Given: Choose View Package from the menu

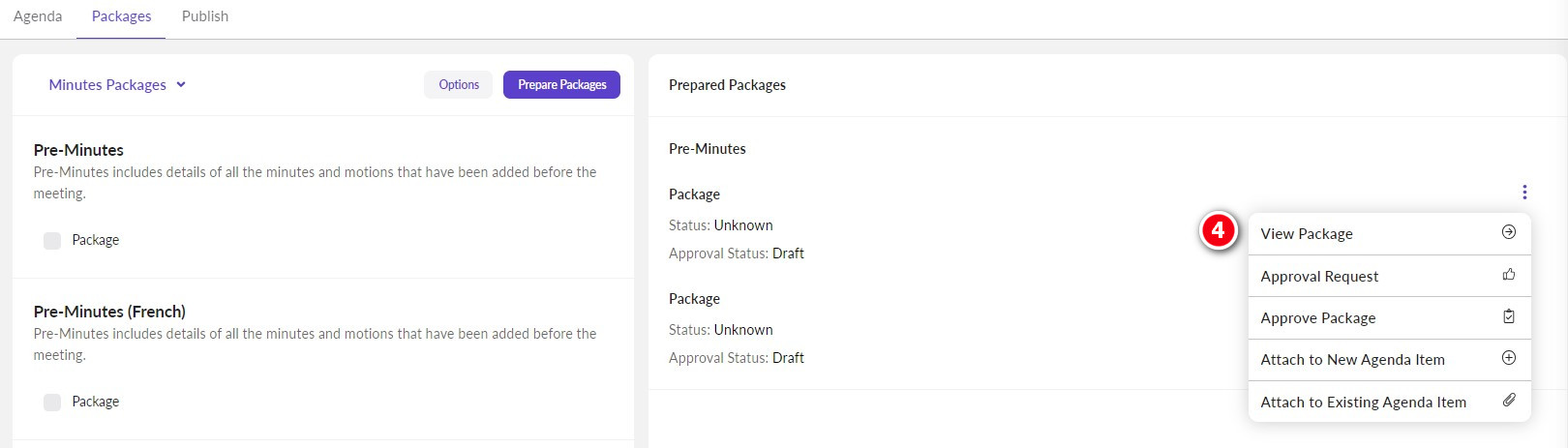Looking at the screenshot, I should pyautogui.click(x=1306, y=234).
